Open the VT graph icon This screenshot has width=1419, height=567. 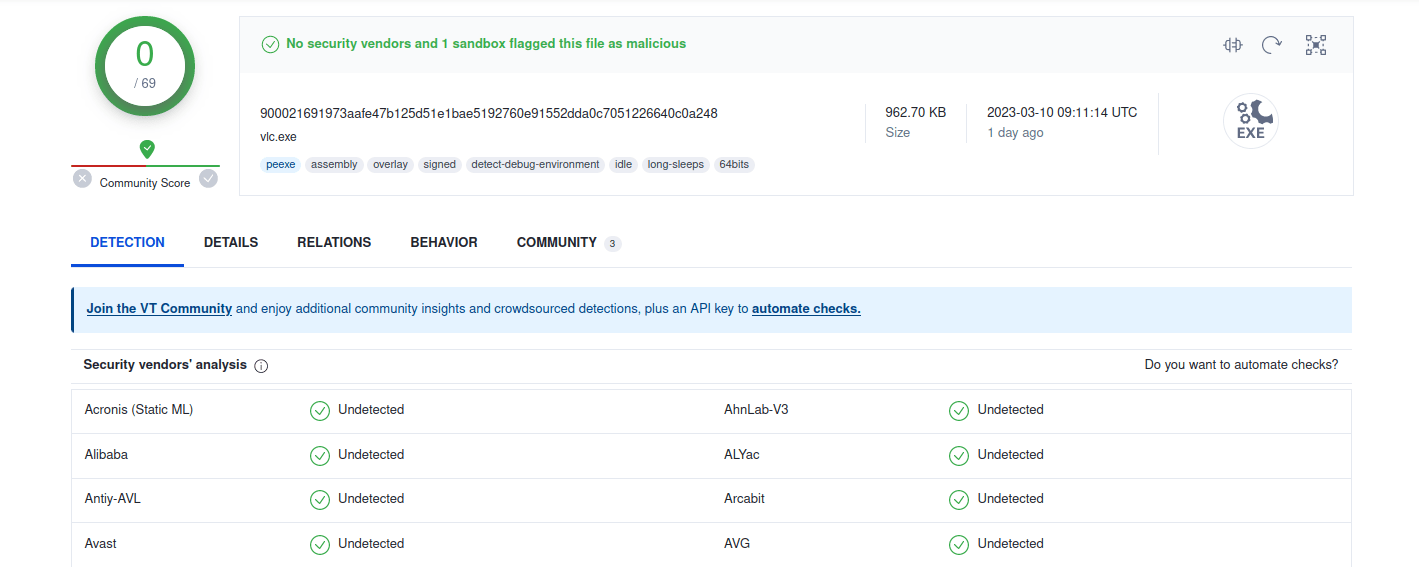coord(1315,45)
